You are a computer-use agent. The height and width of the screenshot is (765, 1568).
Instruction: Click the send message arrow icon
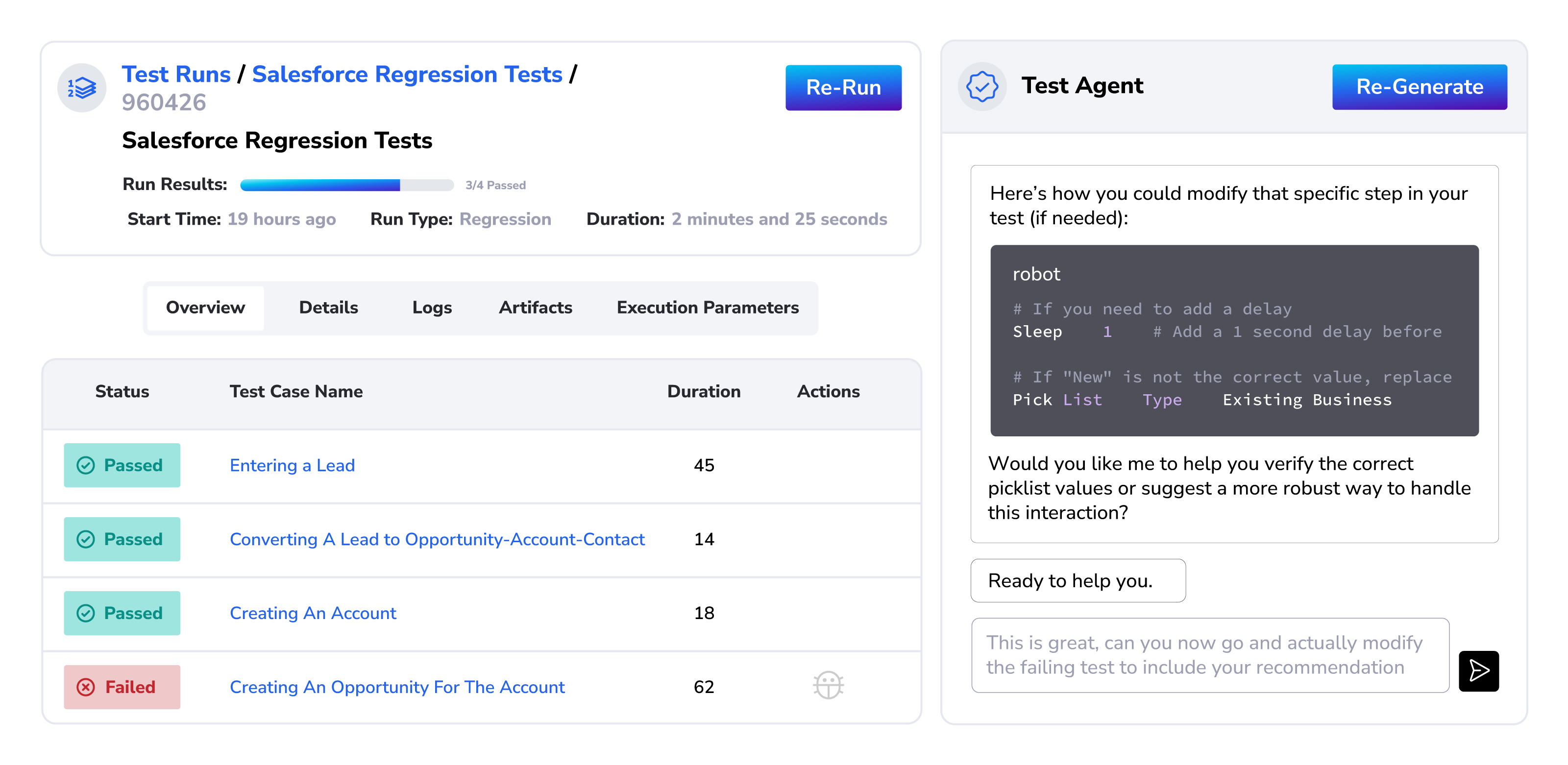pos(1478,670)
